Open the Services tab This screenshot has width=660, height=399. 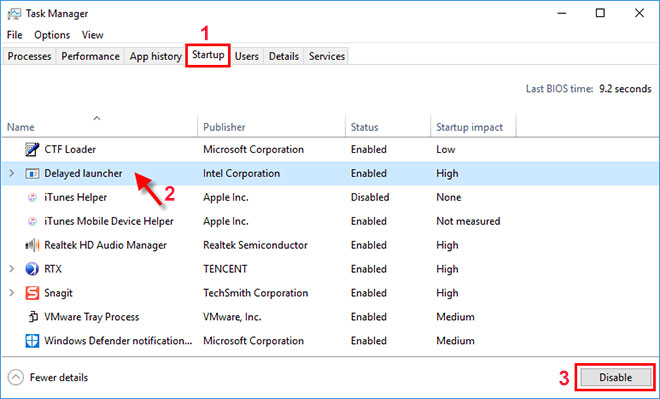coord(327,56)
